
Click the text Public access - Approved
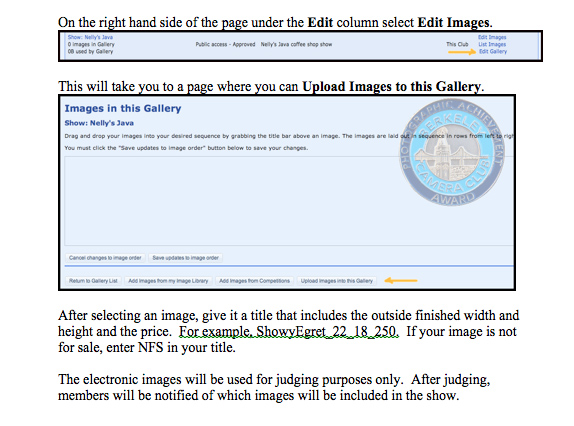click(x=225, y=44)
